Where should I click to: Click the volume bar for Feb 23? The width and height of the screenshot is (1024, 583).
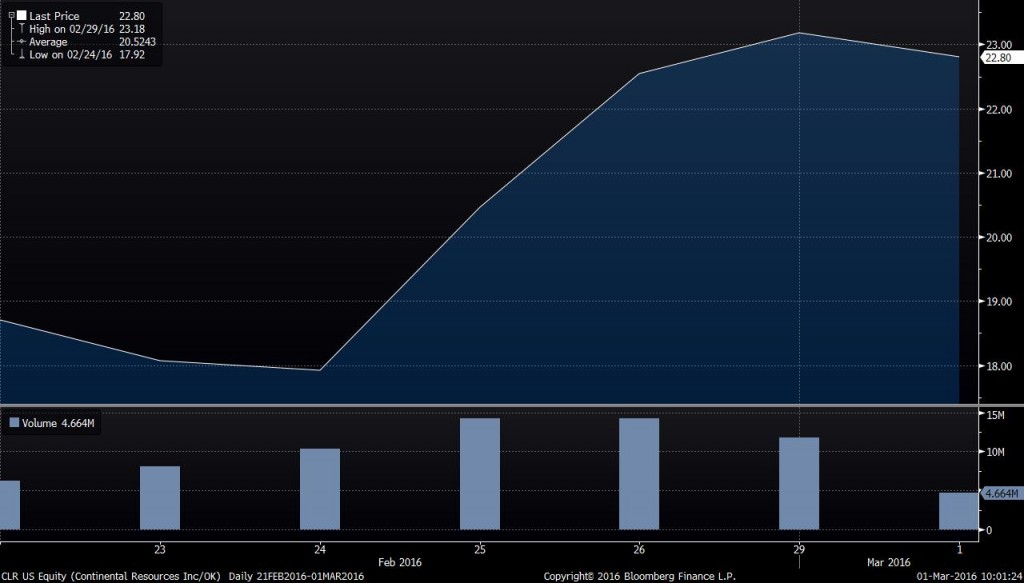tap(160, 497)
